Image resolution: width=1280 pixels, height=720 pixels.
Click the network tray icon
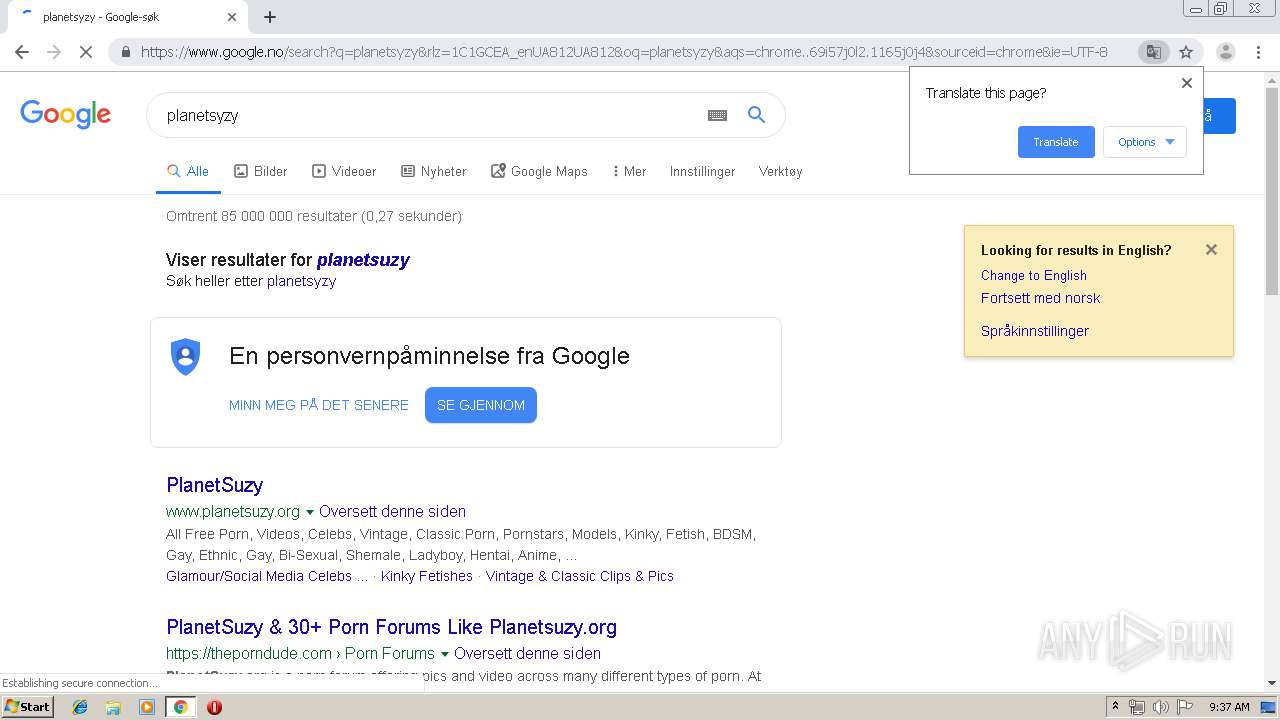[x=1137, y=707]
